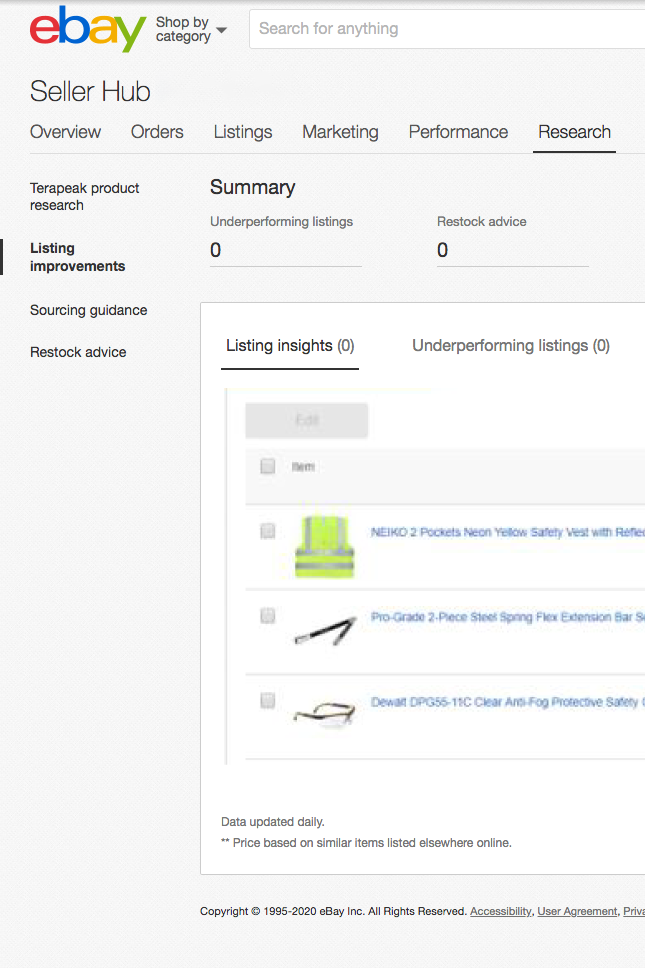Viewport: 645px width, 968px height.
Task: Expand the Shop by category dropdown
Action: pos(191,29)
